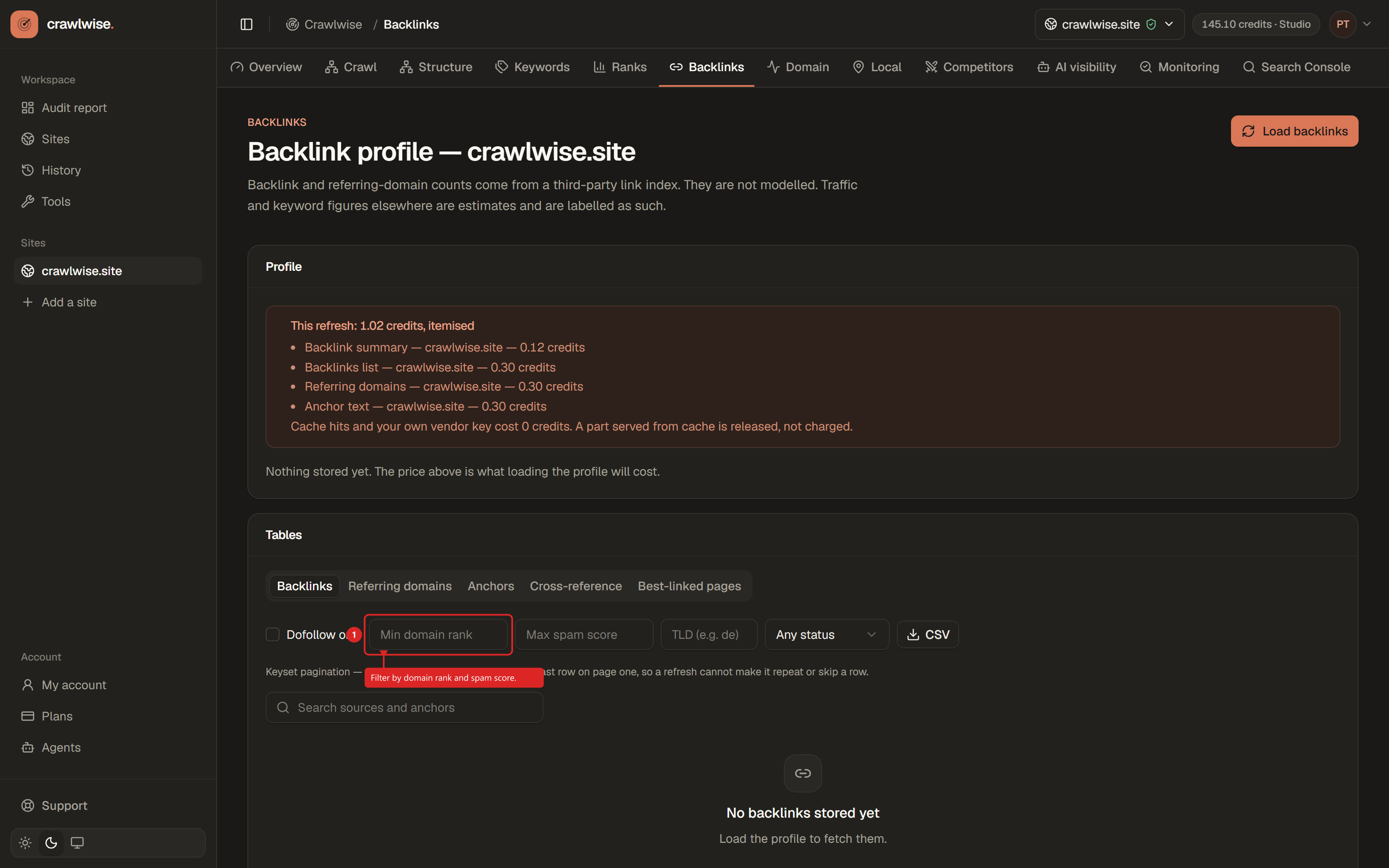Click the Crawlwise logo icon

[x=24, y=24]
